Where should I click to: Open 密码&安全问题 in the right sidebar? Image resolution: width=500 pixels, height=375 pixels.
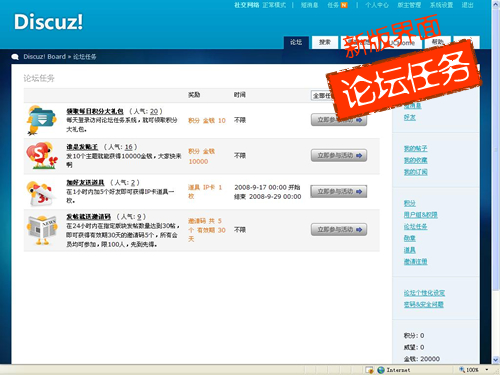(424, 304)
